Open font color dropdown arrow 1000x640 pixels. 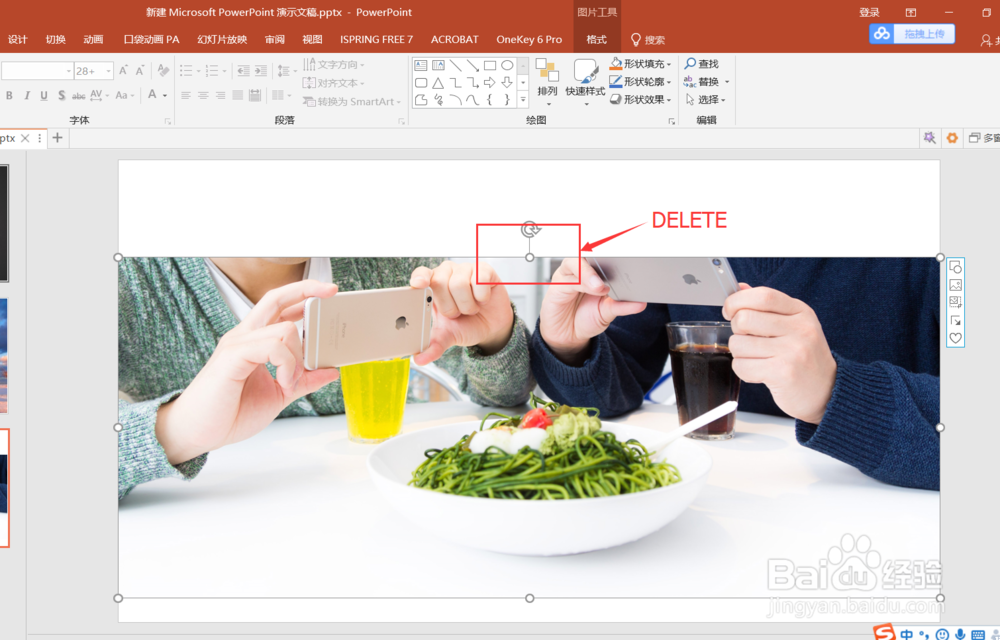165,96
